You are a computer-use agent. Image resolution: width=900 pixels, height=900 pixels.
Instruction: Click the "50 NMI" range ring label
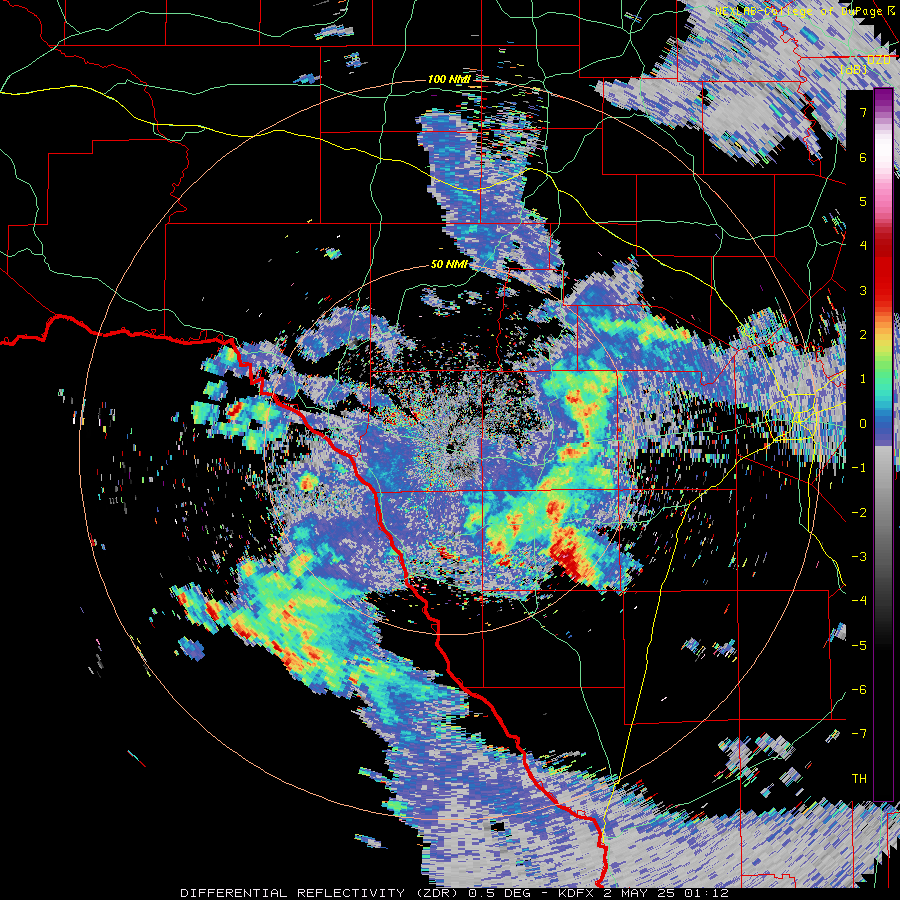click(449, 264)
